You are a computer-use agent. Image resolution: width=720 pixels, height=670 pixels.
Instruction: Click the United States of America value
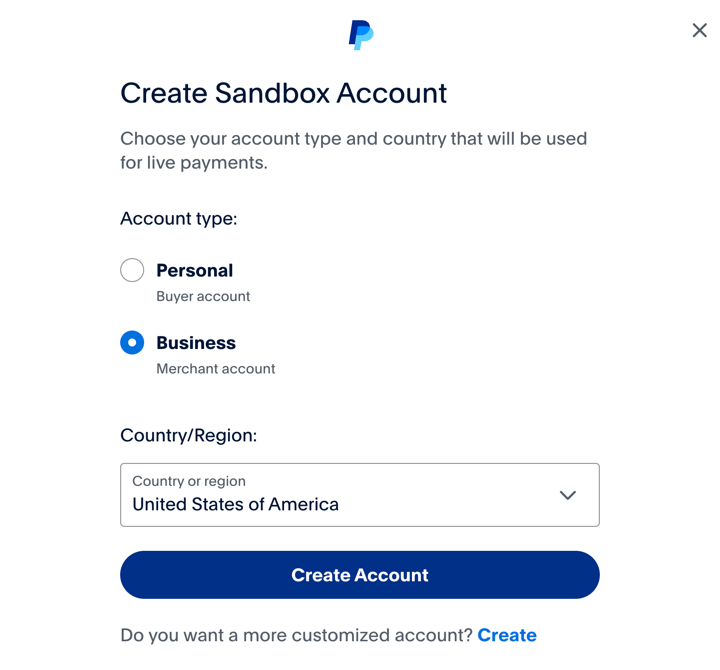click(x=236, y=504)
